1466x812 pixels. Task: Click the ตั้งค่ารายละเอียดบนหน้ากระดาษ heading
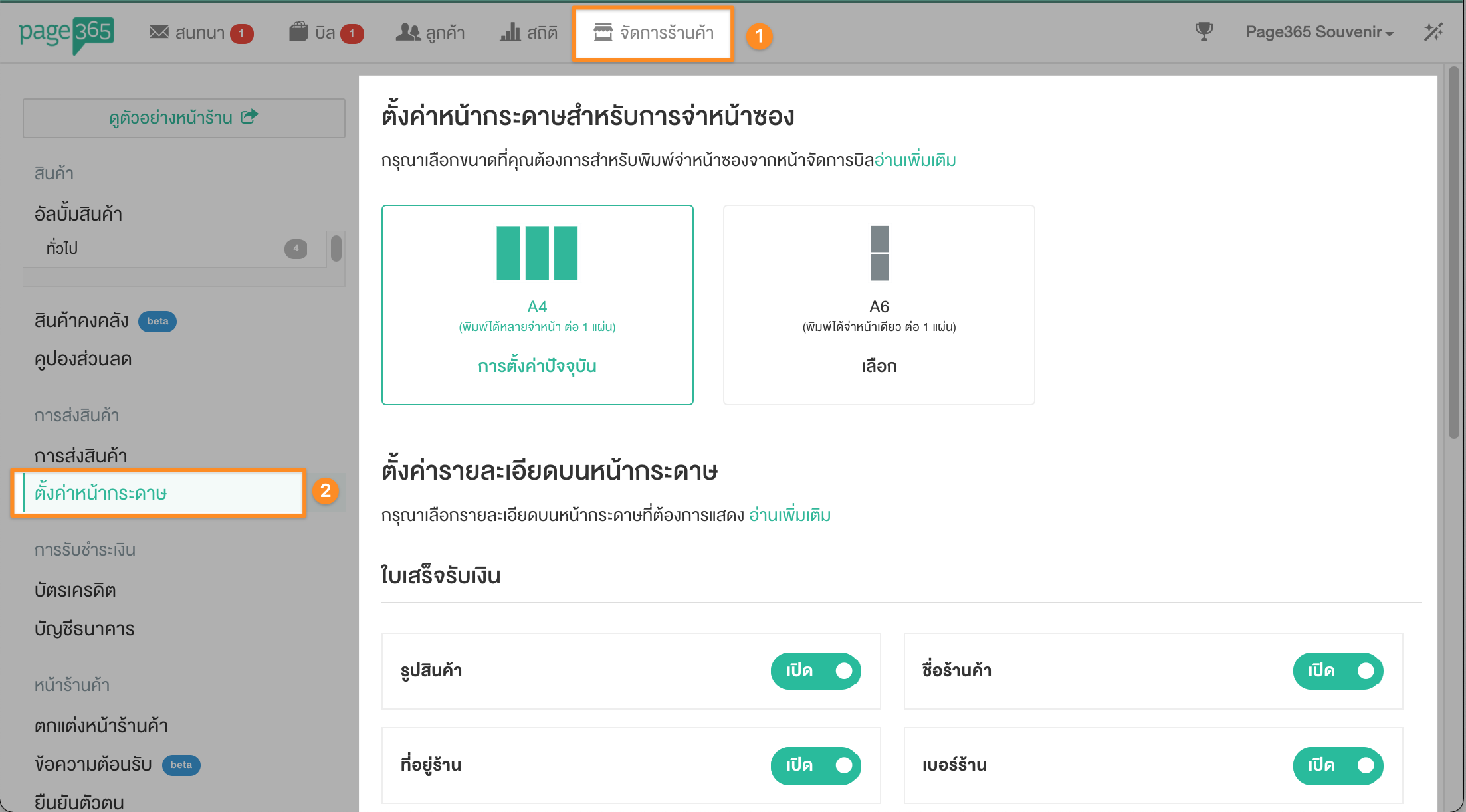(550, 471)
